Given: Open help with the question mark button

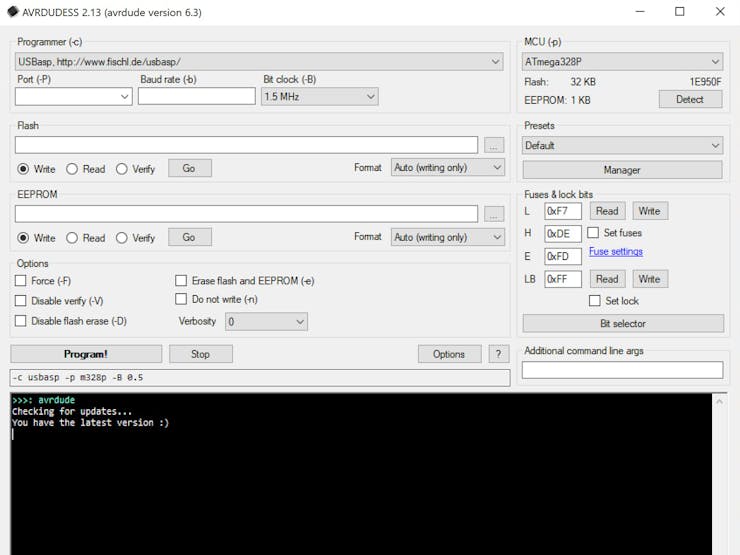Looking at the screenshot, I should [x=498, y=354].
